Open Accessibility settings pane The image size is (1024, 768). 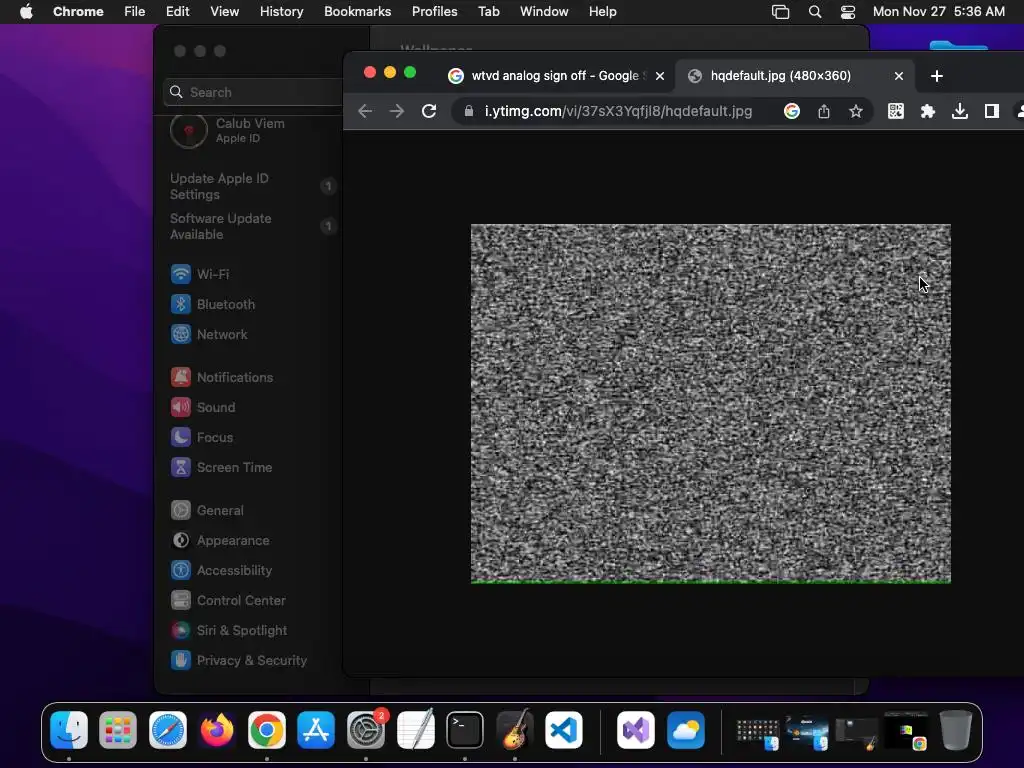221,571
